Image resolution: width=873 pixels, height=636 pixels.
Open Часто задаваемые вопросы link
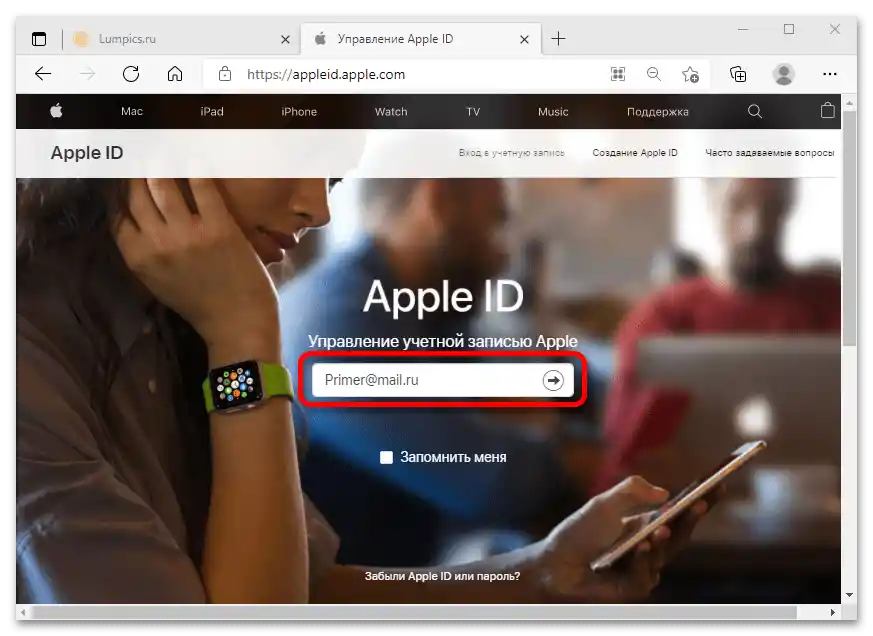(769, 153)
